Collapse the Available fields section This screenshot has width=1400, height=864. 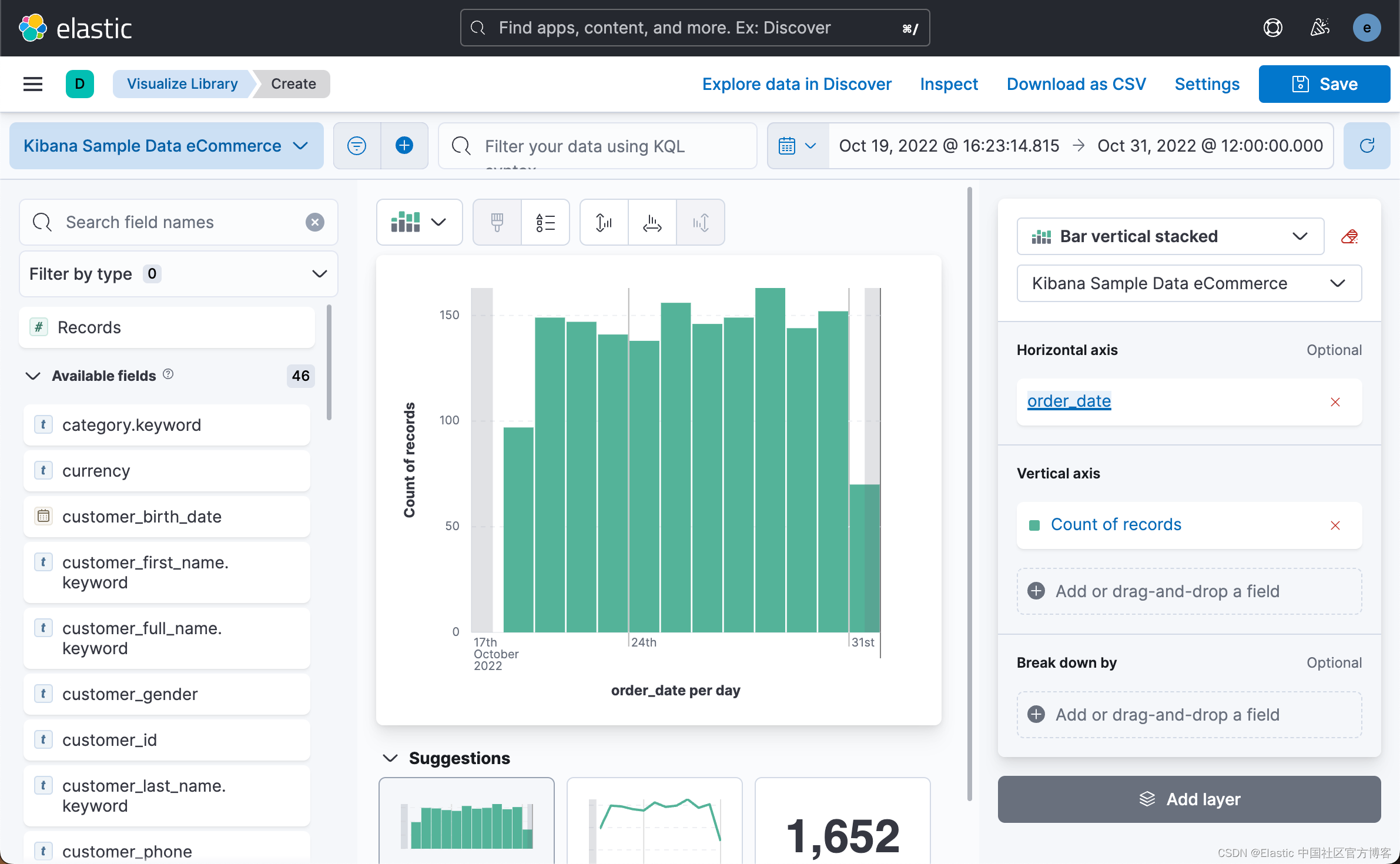tap(33, 376)
